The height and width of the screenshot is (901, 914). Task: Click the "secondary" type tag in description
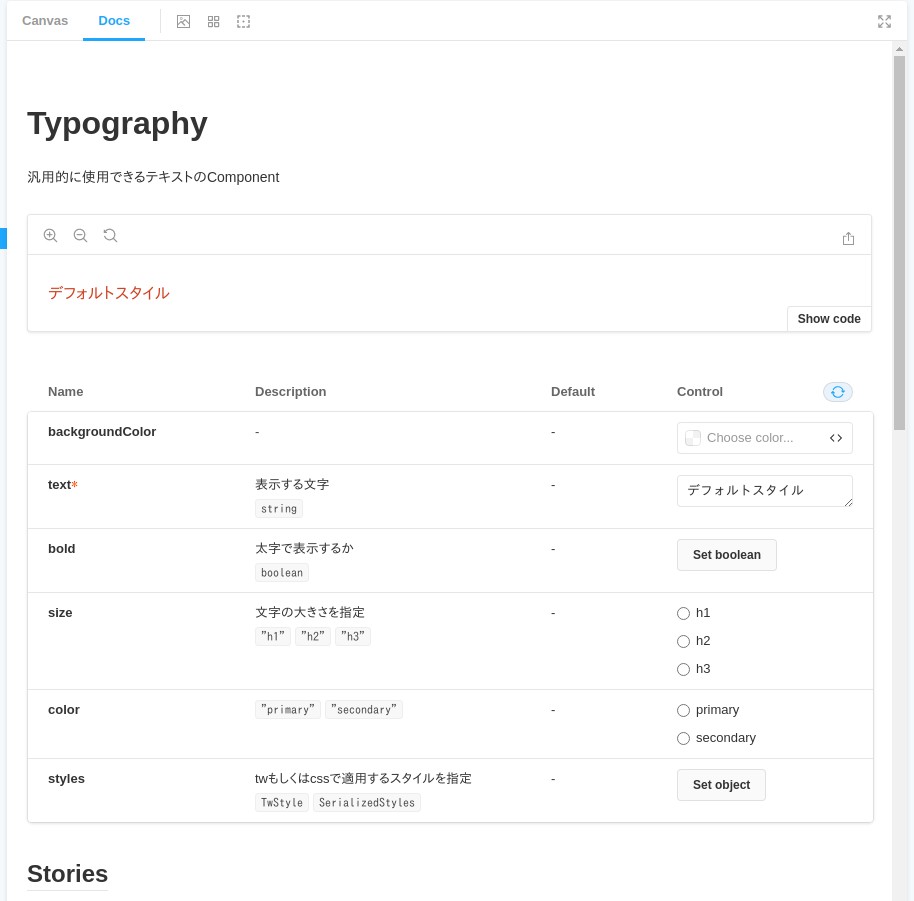(364, 710)
